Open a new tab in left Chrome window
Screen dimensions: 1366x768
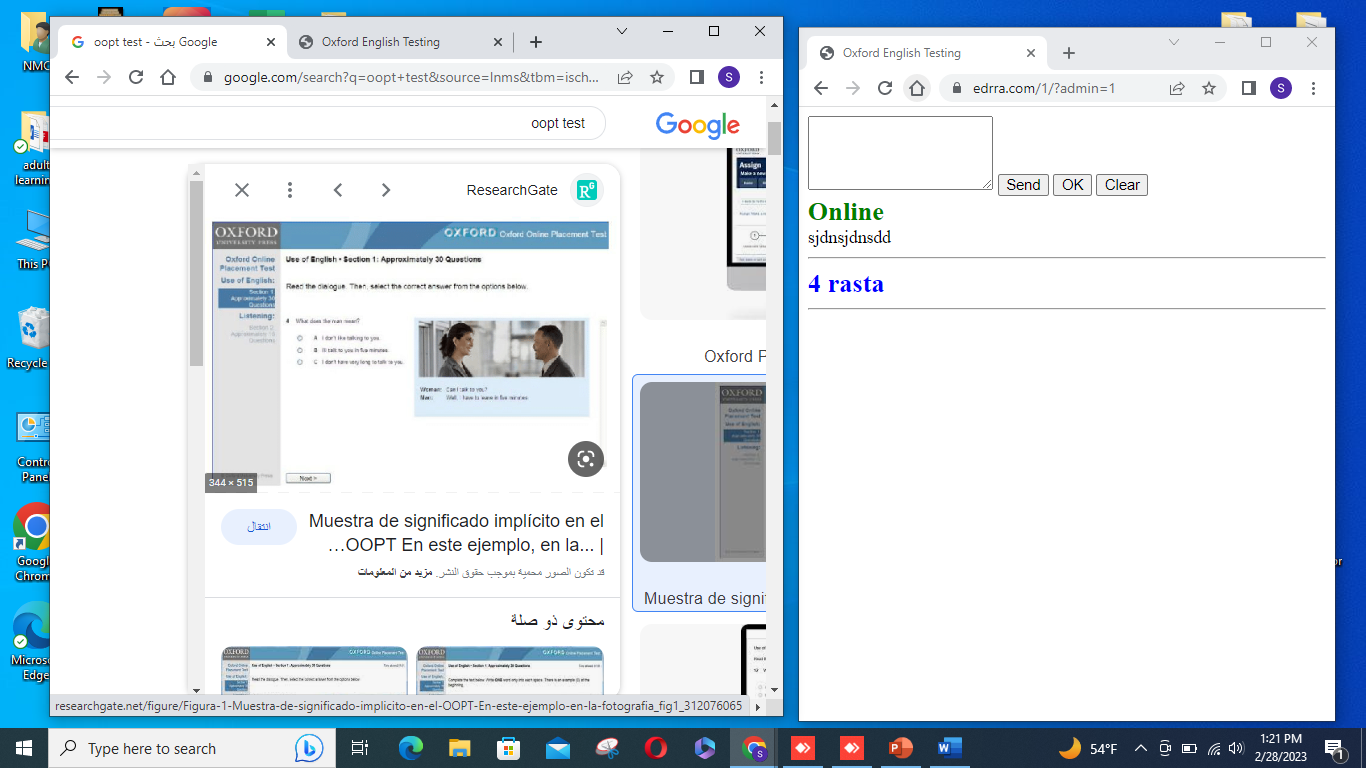click(x=536, y=42)
